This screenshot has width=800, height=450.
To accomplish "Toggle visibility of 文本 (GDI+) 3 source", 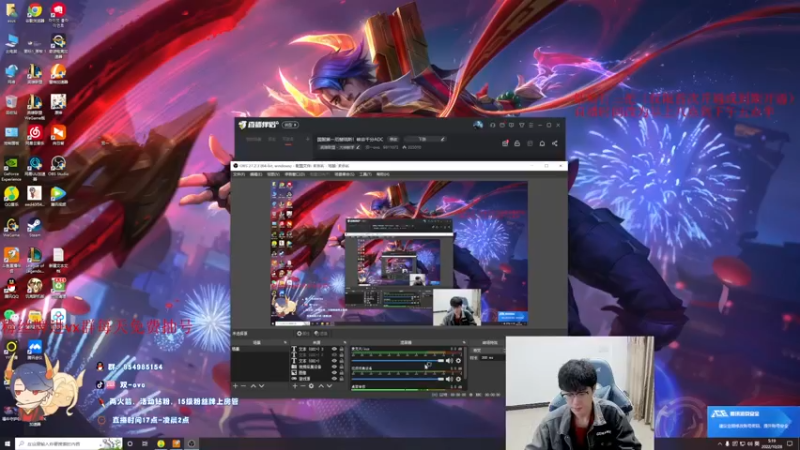I will [x=334, y=349].
